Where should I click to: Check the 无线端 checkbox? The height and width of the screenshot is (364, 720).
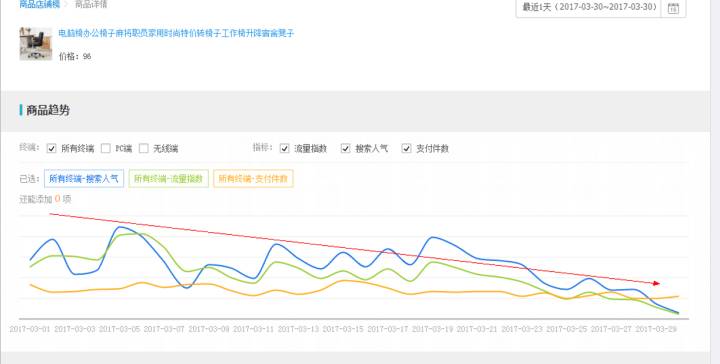[144, 148]
